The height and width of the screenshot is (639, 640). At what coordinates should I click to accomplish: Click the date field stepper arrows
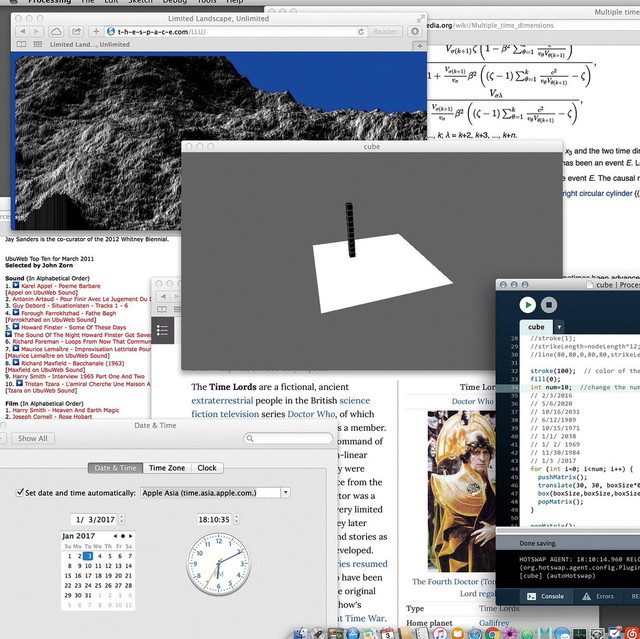point(123,519)
